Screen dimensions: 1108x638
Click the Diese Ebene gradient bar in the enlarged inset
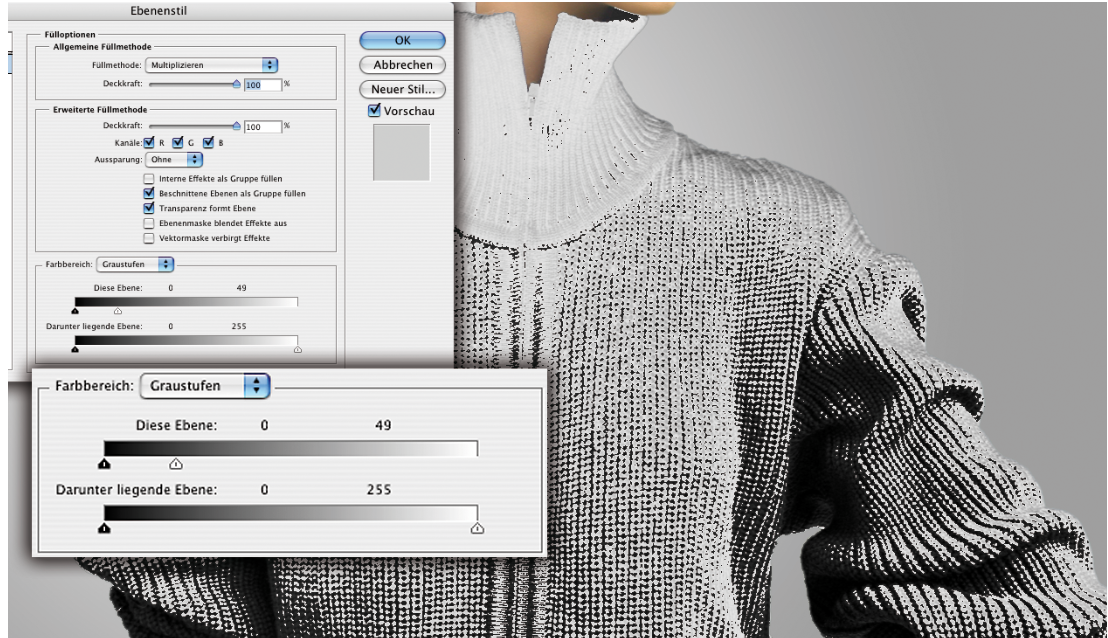click(291, 449)
